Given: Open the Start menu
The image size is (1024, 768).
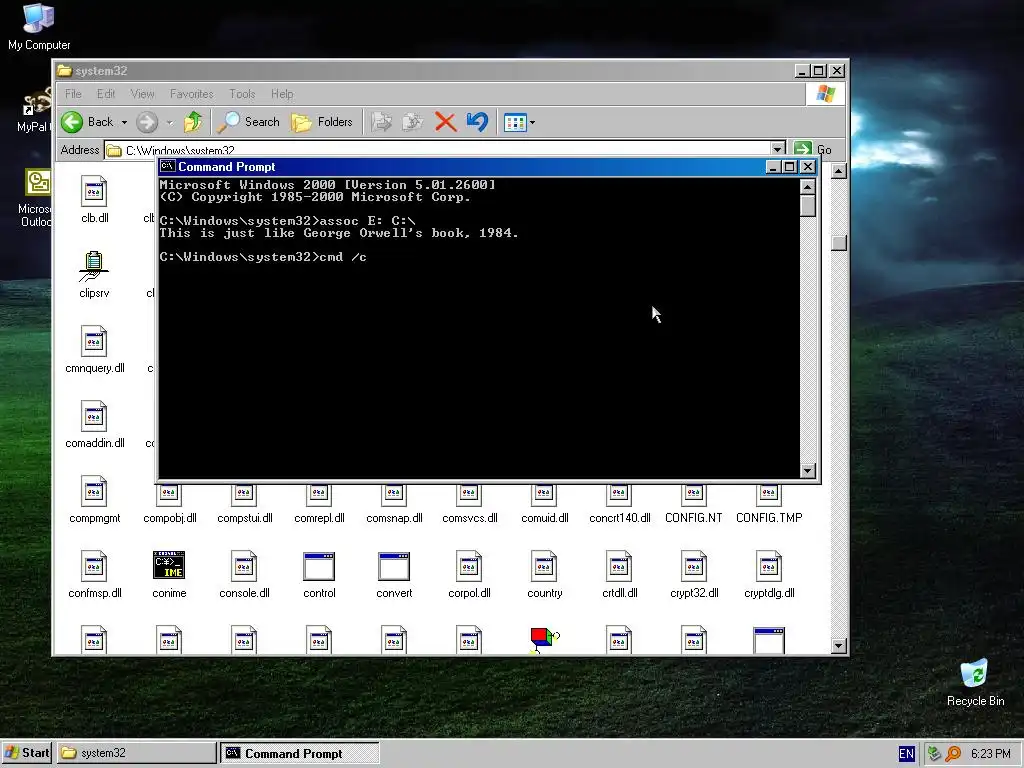Looking at the screenshot, I should 26,753.
